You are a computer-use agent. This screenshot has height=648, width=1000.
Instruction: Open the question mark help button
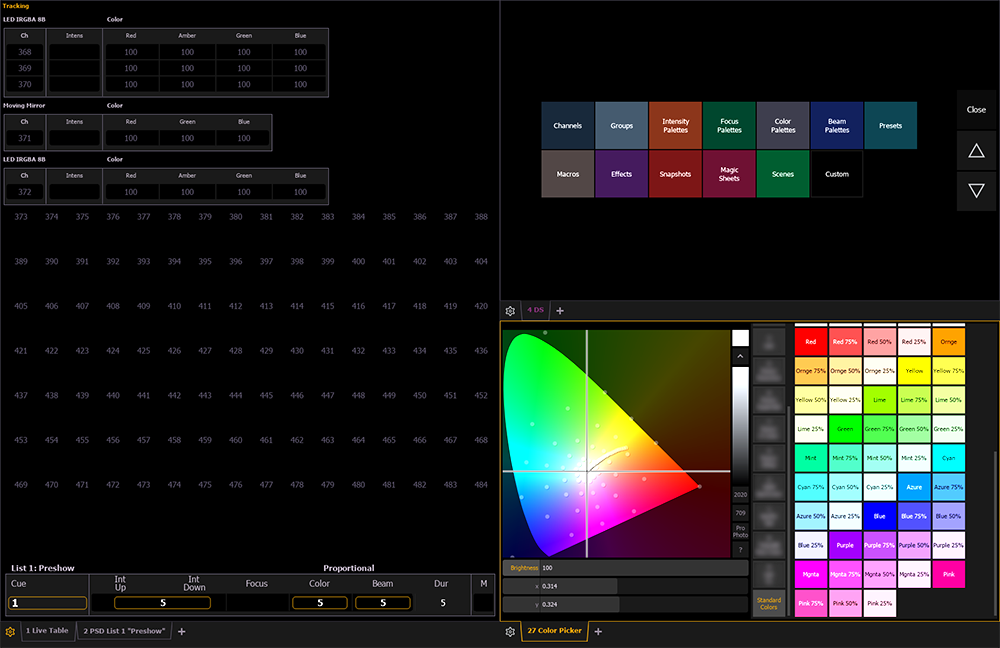click(740, 550)
